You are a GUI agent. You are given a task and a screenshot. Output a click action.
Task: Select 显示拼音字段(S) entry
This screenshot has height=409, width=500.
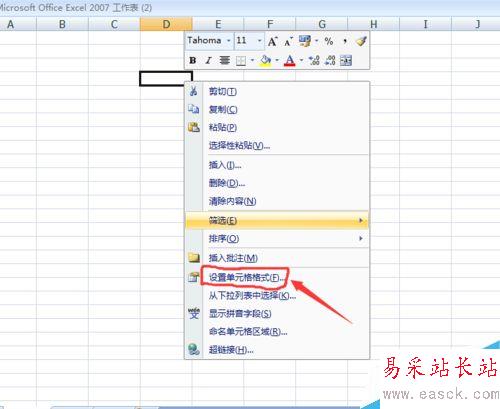pos(277,313)
